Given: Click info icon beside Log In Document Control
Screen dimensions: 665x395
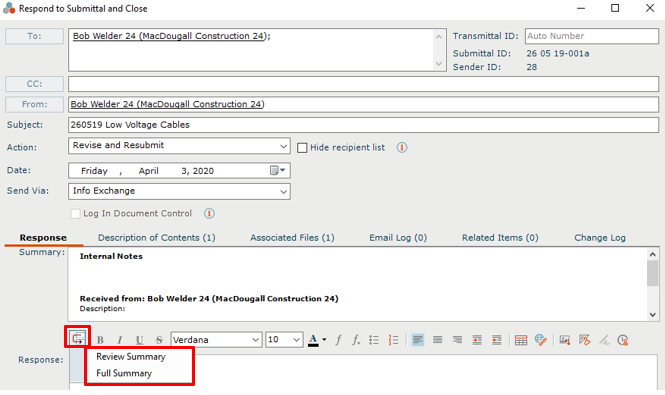Looking at the screenshot, I should [209, 213].
